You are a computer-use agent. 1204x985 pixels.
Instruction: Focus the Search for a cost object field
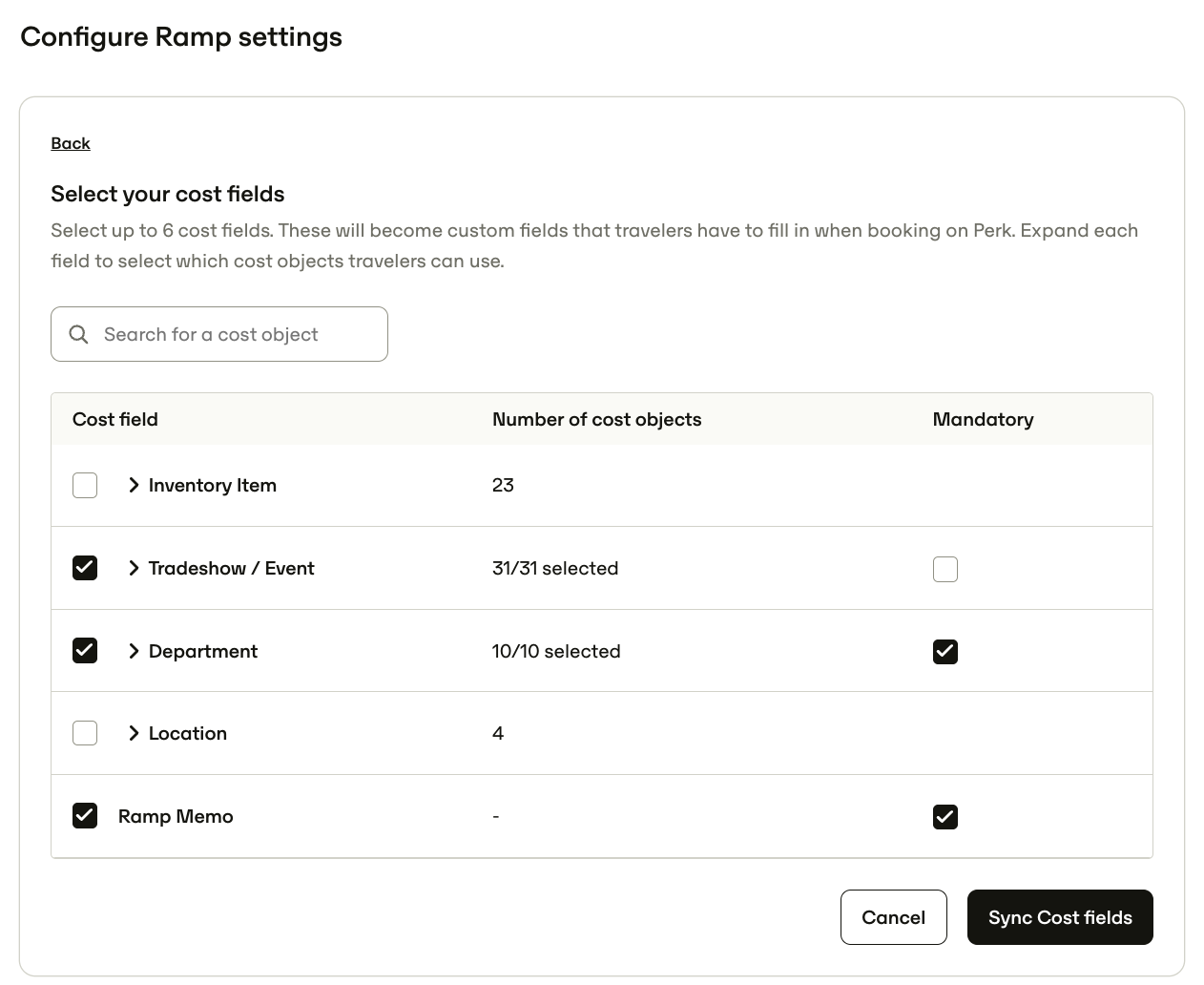point(219,334)
